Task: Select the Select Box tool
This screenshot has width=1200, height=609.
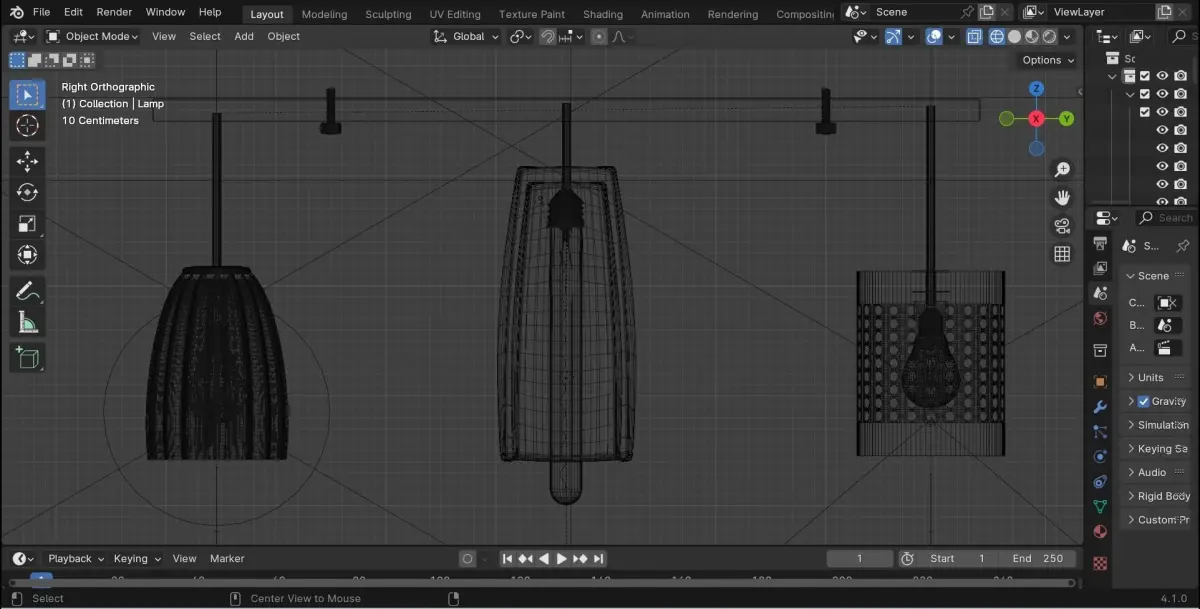Action: point(27,95)
